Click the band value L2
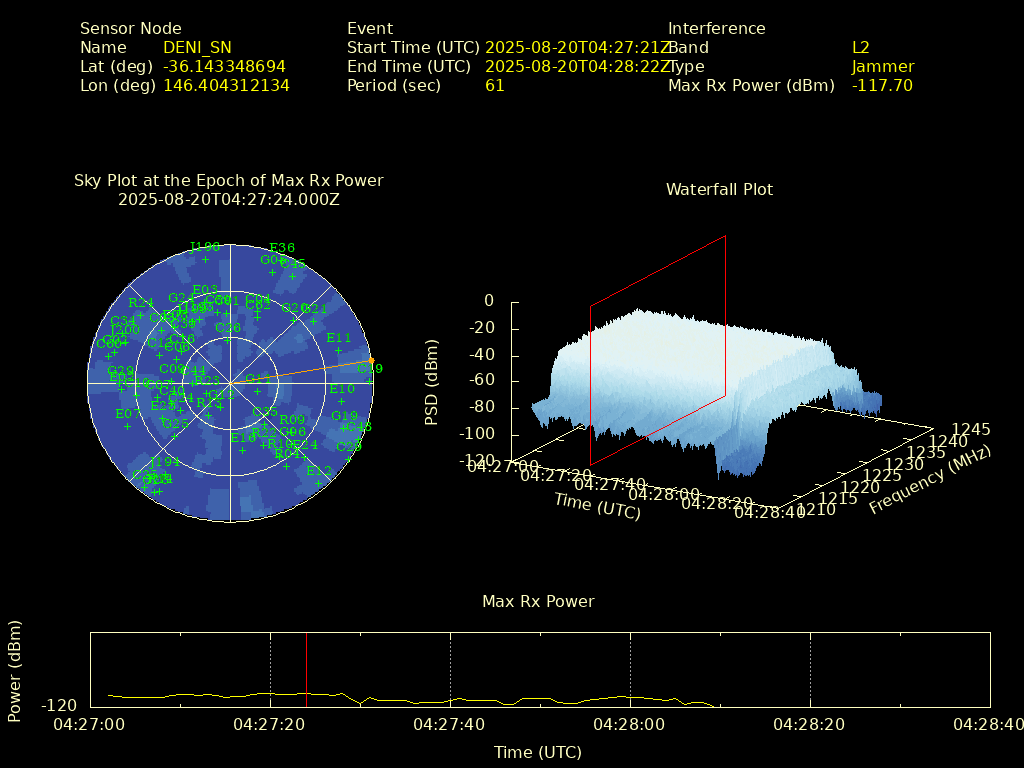The height and width of the screenshot is (768, 1024). 861,47
